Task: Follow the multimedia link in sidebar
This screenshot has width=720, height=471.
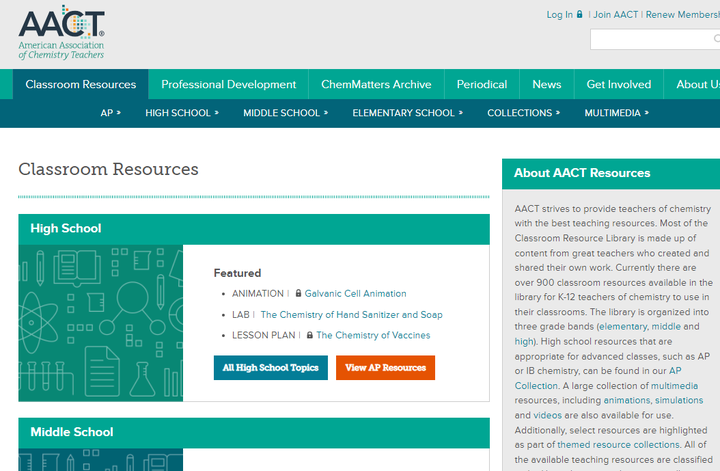Action: tap(674, 386)
